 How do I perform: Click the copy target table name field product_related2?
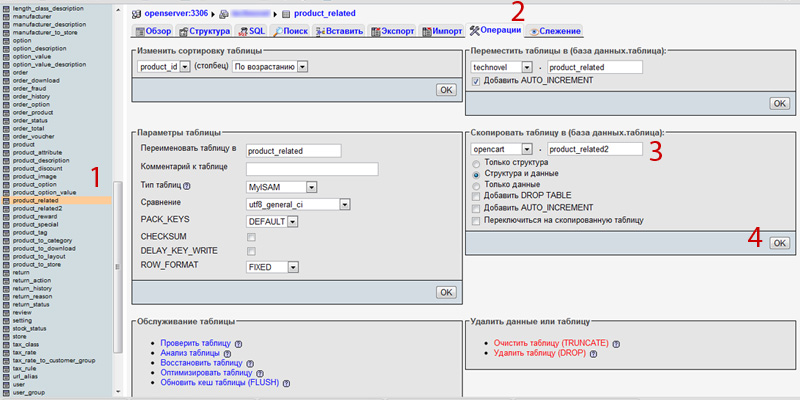tap(595, 149)
